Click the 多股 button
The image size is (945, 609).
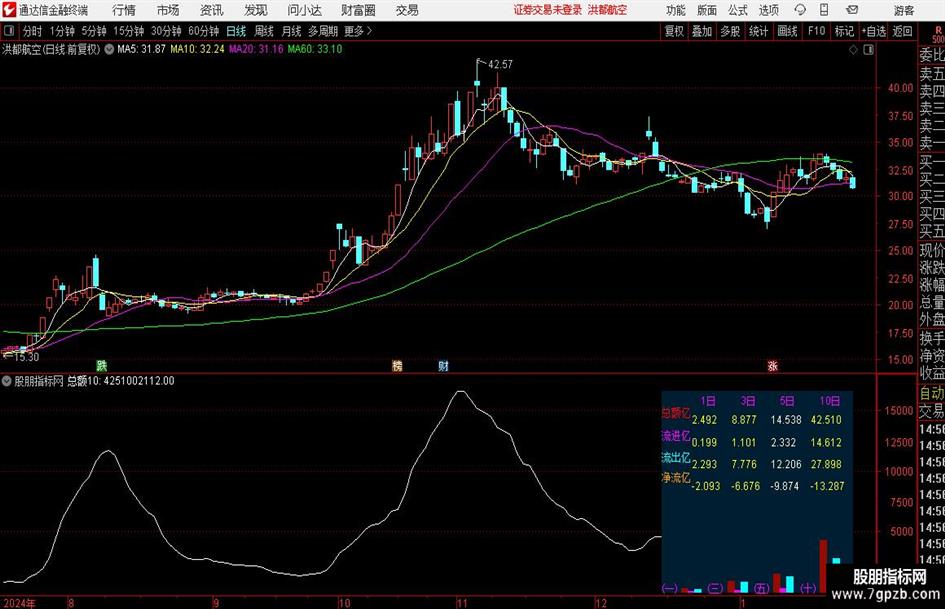pos(730,31)
